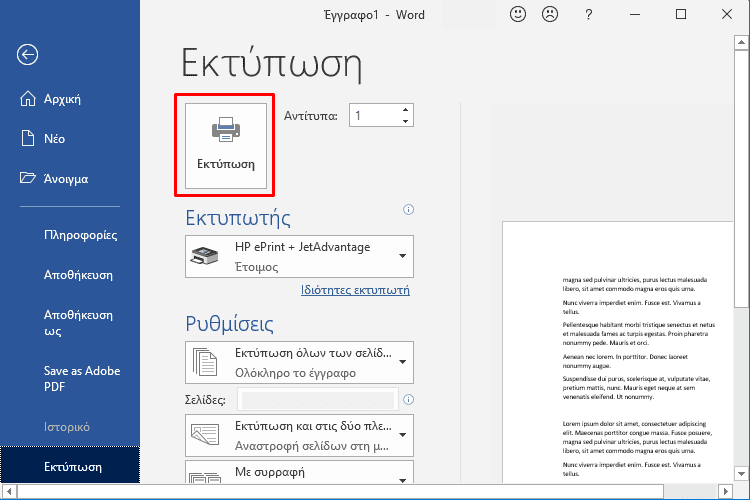Click the print preview page
The height and width of the screenshot is (500, 750).
click(x=618, y=352)
